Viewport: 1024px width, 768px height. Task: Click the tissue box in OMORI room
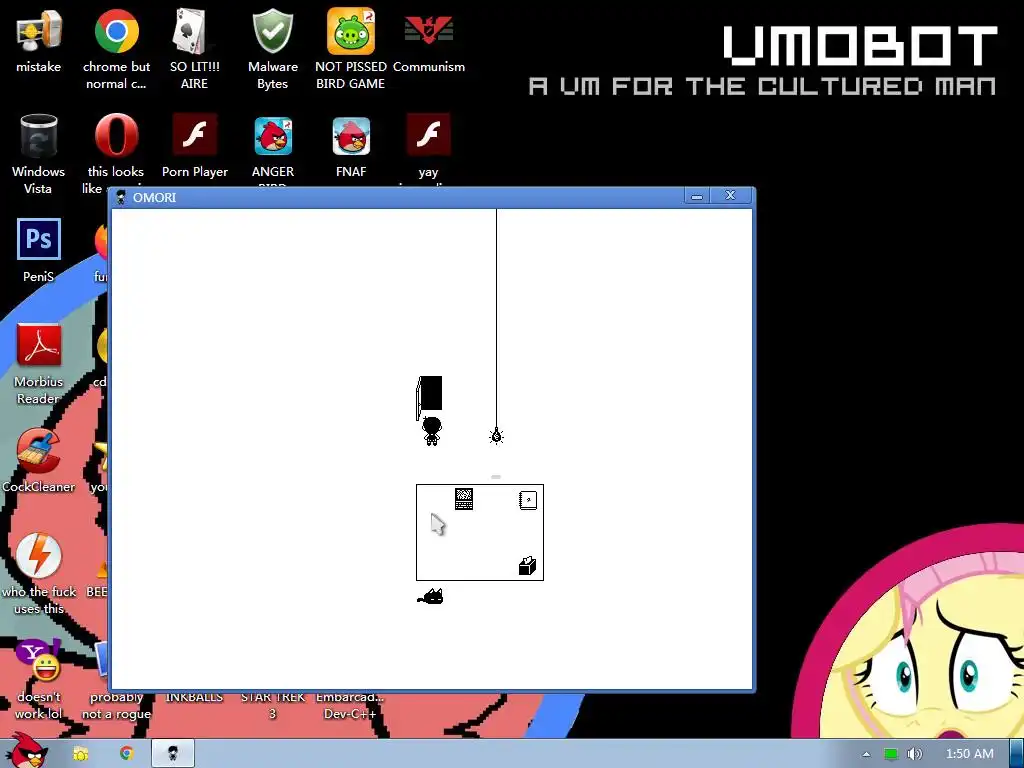[x=527, y=566]
